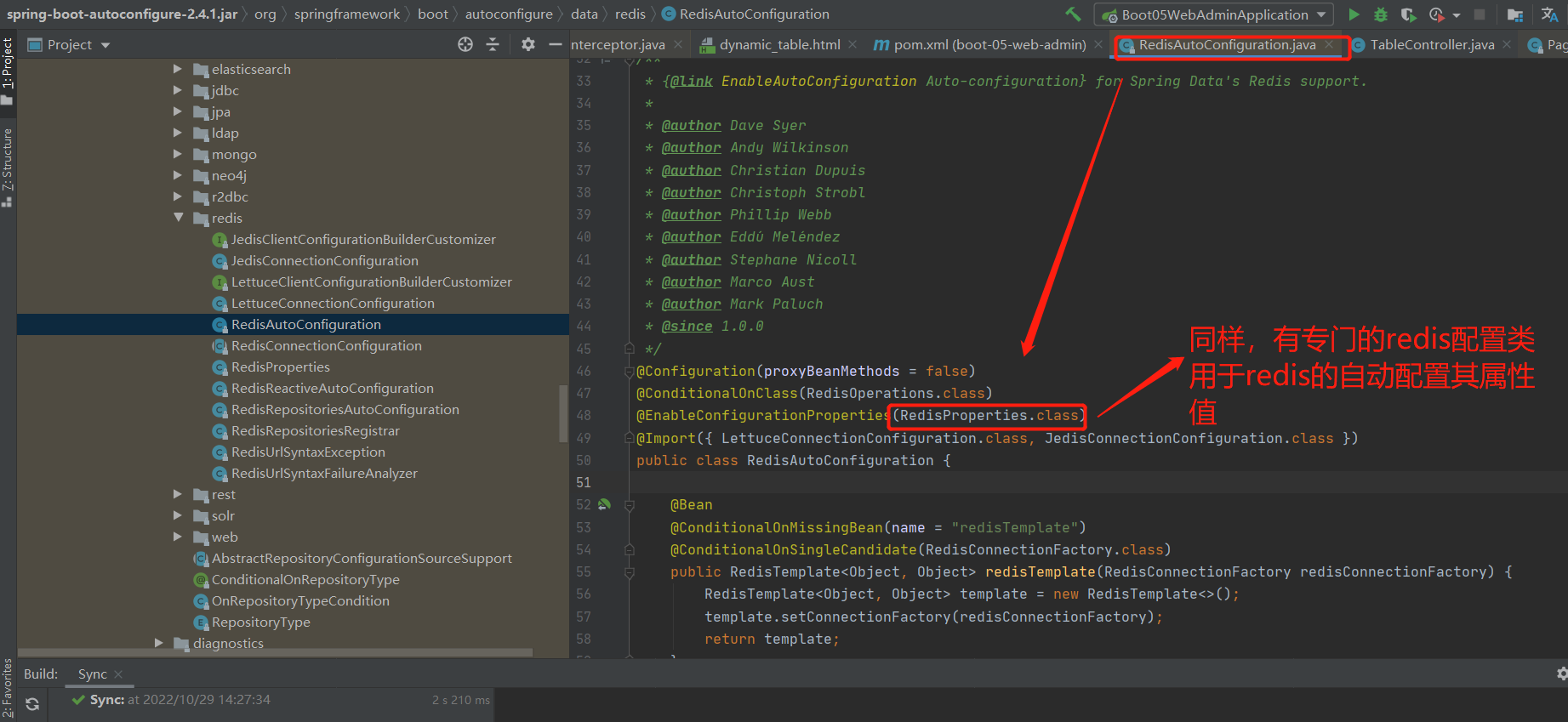Run with coverage via the shield icon
The image size is (1568, 722).
1408,14
